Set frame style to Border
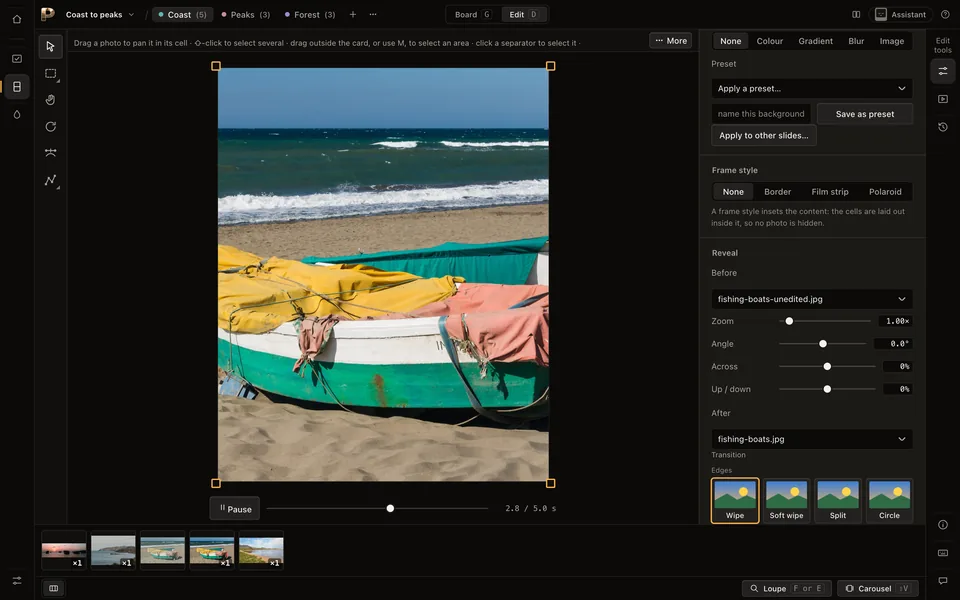The image size is (960, 600). click(x=778, y=192)
